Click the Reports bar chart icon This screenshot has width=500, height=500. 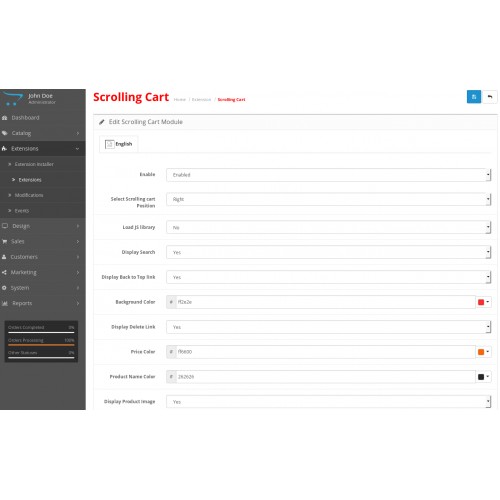[x=5, y=303]
